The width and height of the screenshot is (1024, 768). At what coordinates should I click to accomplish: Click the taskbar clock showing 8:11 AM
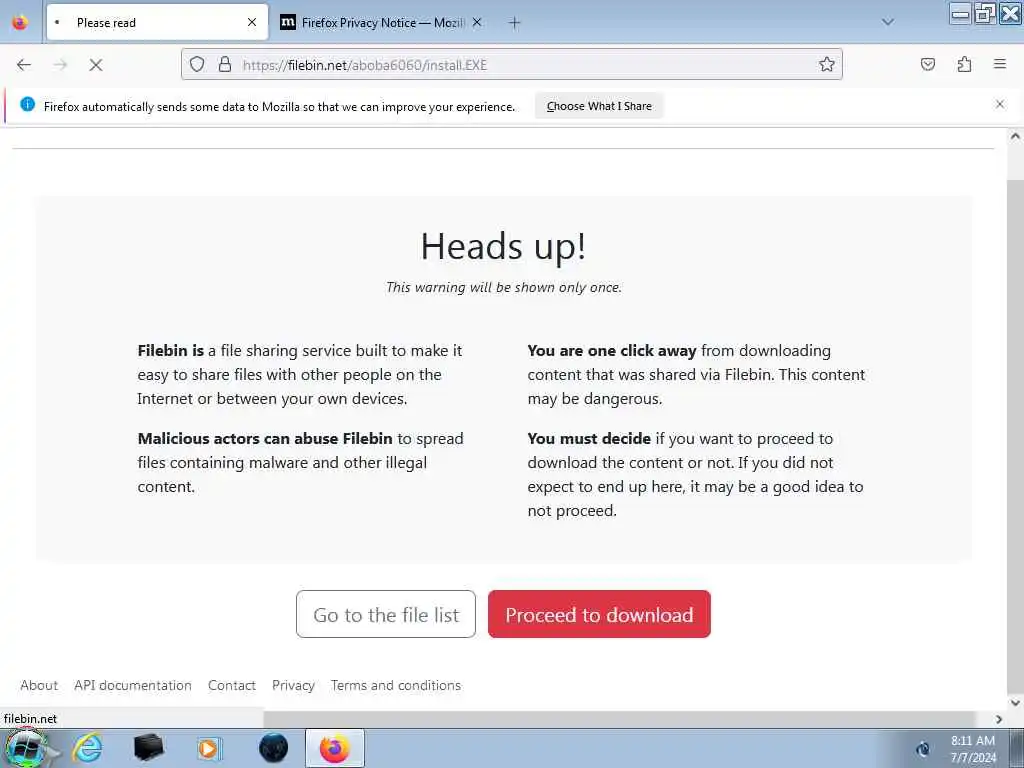coord(972,748)
